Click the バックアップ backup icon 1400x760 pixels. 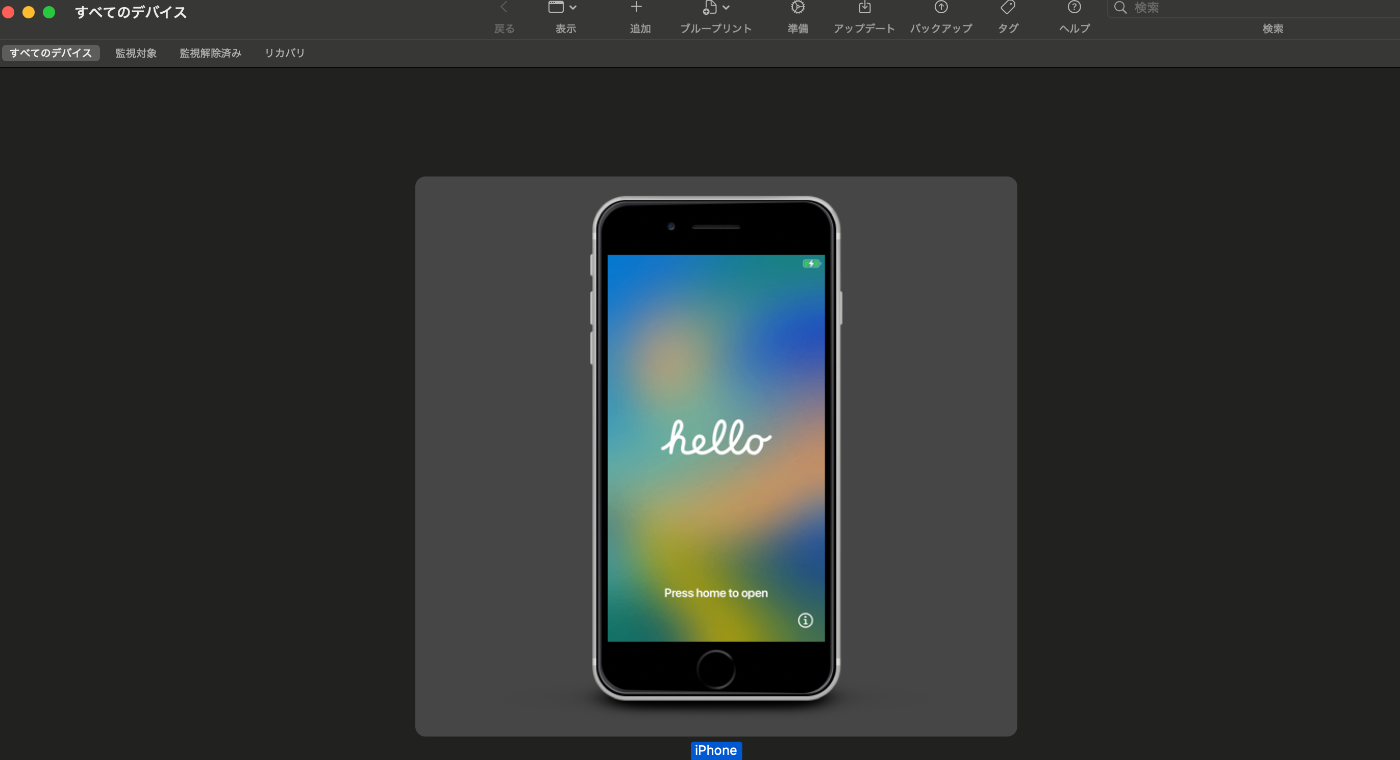click(941, 7)
